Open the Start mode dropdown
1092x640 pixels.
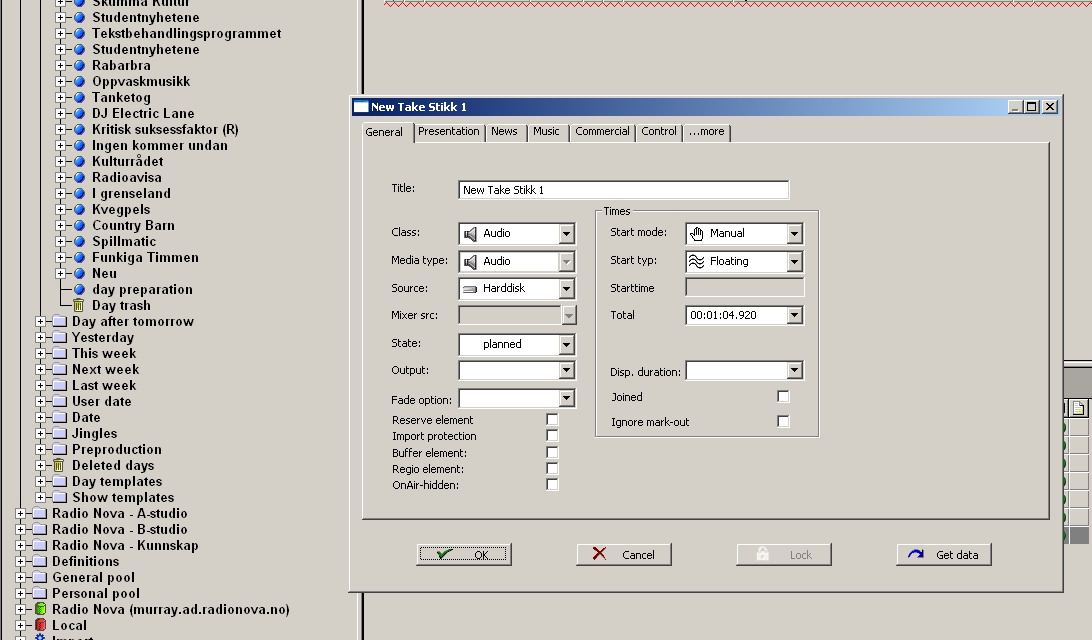pyautogui.click(x=794, y=234)
